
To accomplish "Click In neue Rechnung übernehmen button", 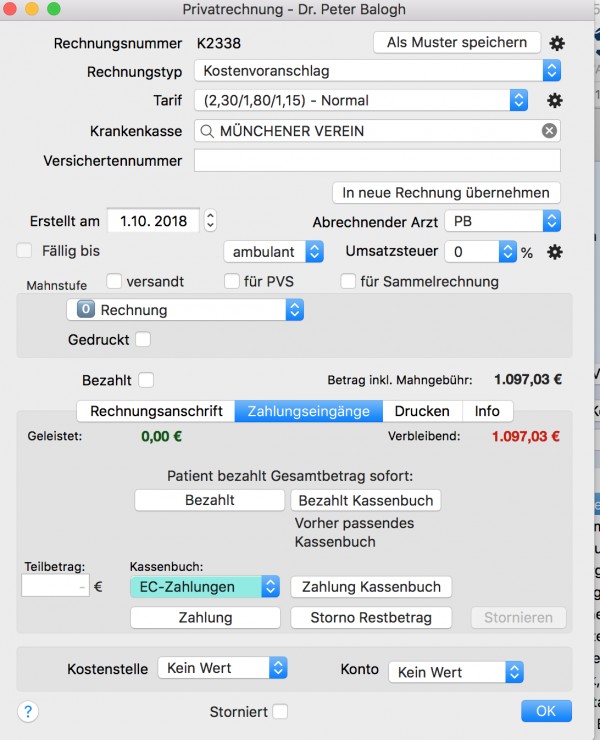I will 446,193.
